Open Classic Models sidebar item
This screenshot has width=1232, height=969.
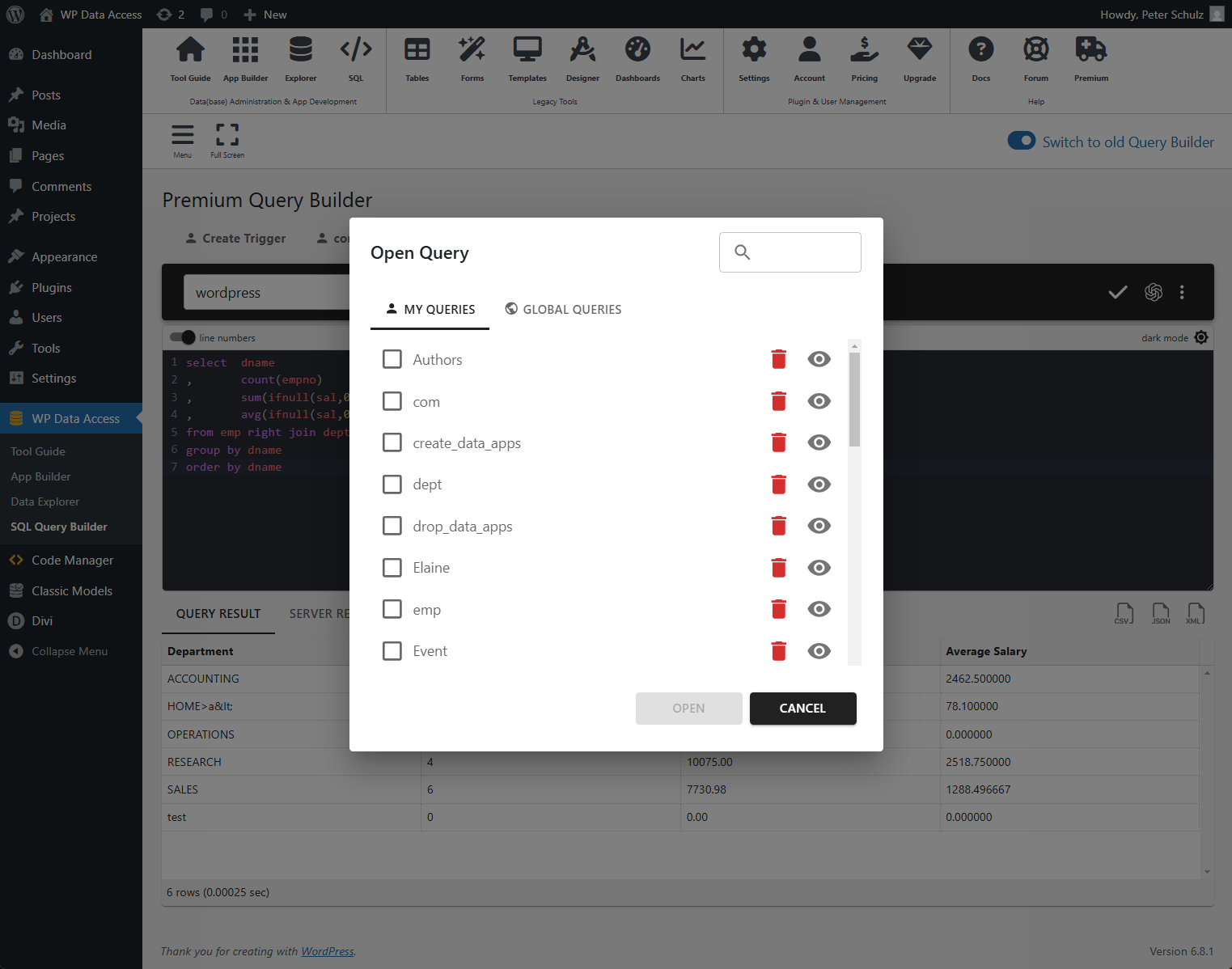[x=72, y=590]
